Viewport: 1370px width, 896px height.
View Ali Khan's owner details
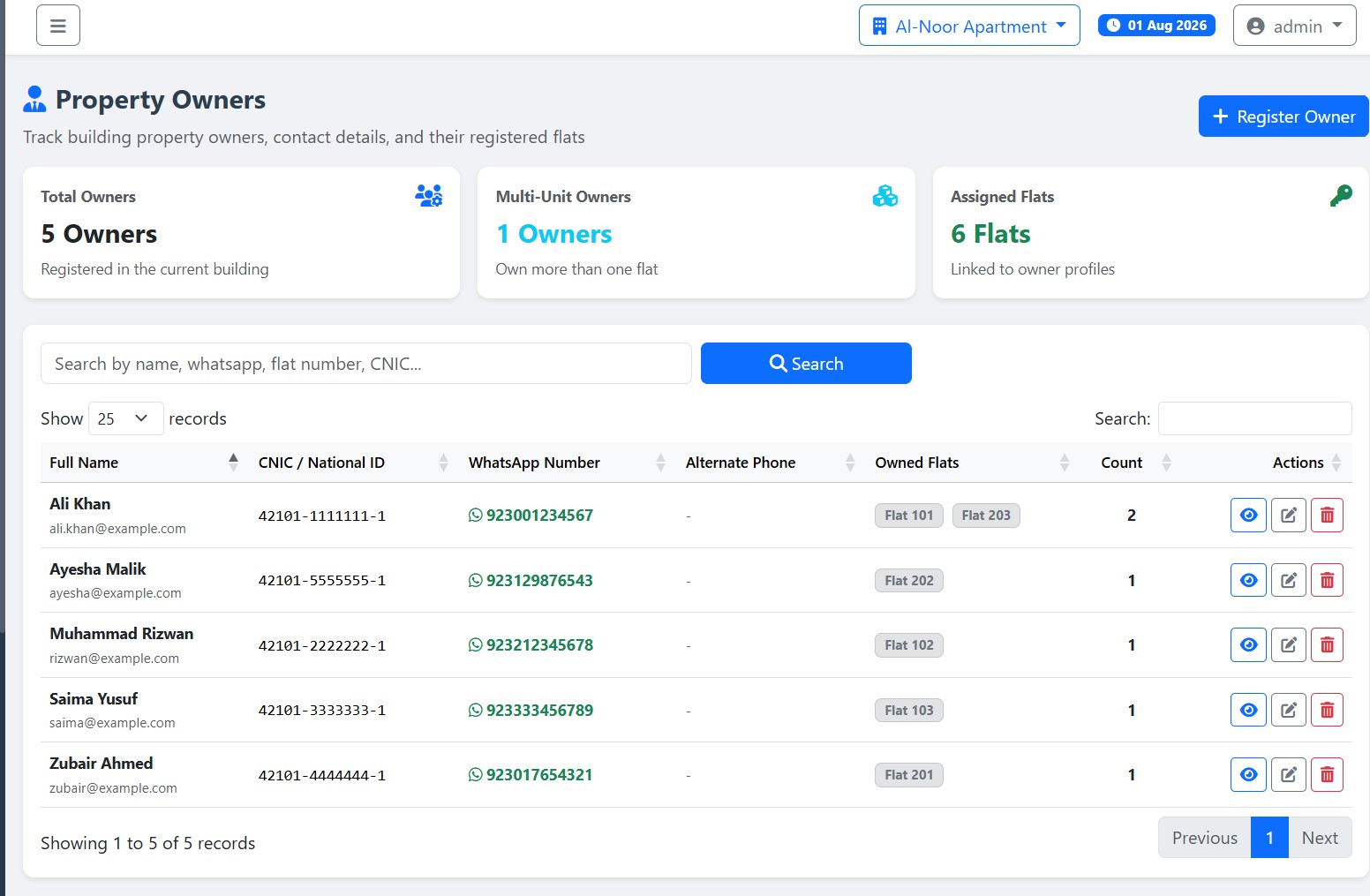pyautogui.click(x=1248, y=516)
